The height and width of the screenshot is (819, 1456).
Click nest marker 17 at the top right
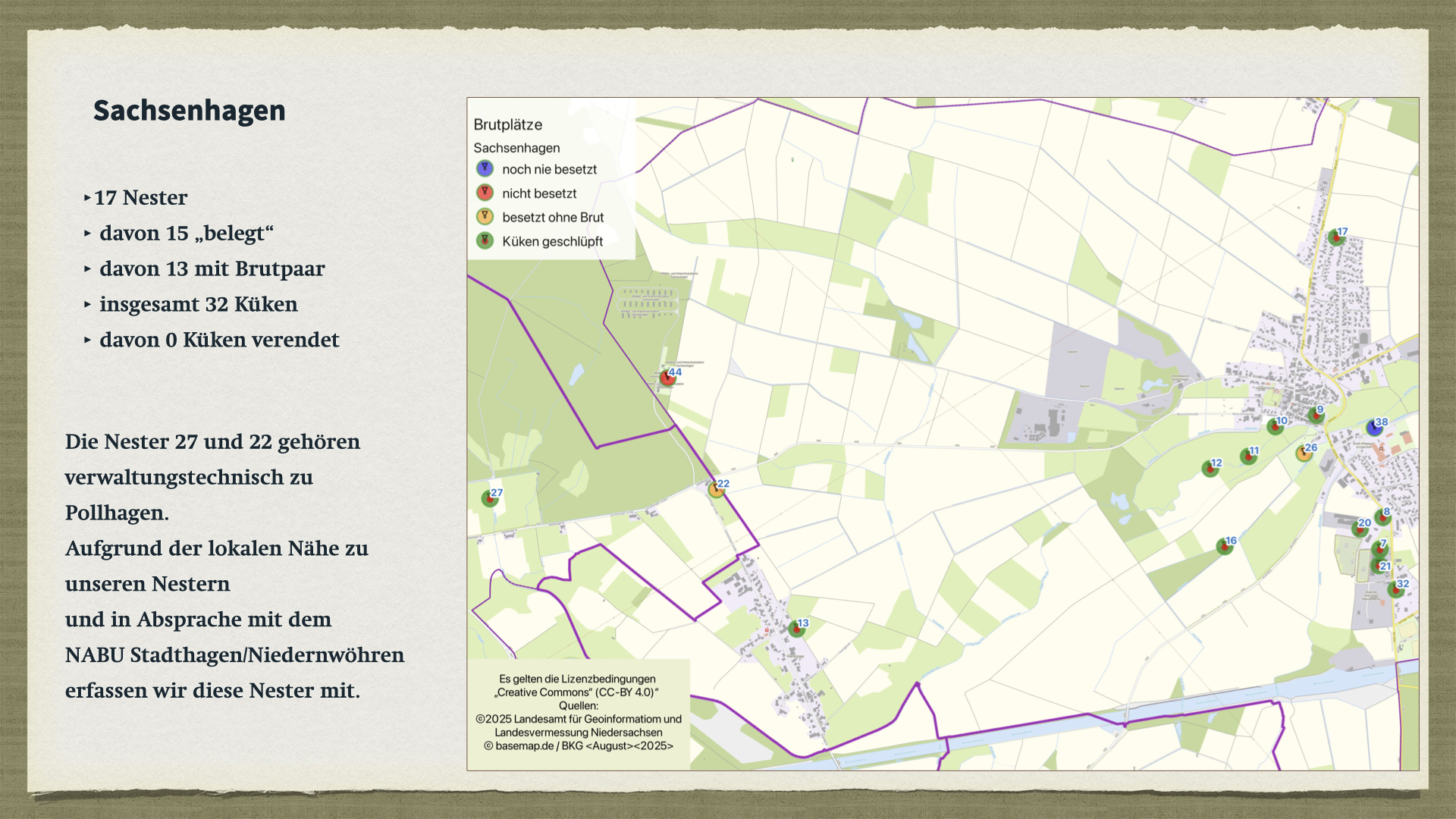click(x=1336, y=238)
